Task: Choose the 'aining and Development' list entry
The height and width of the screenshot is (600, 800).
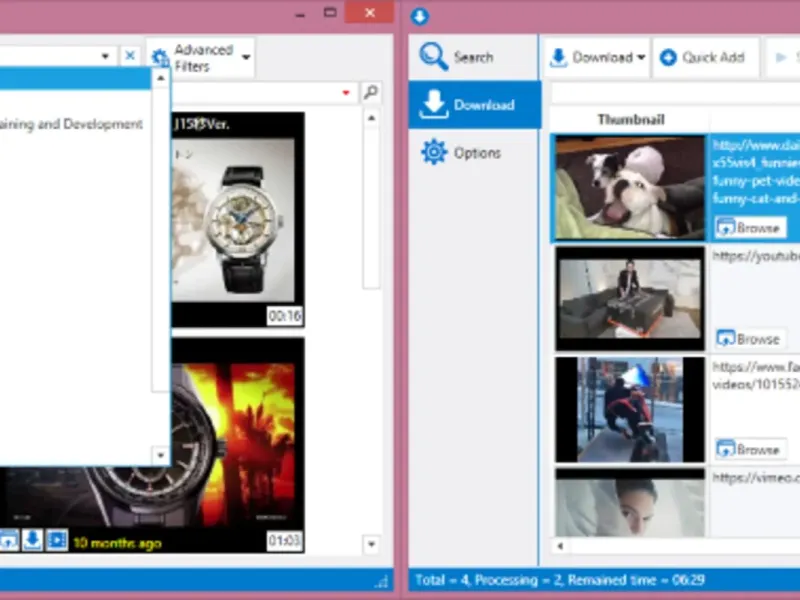Action: [x=71, y=124]
